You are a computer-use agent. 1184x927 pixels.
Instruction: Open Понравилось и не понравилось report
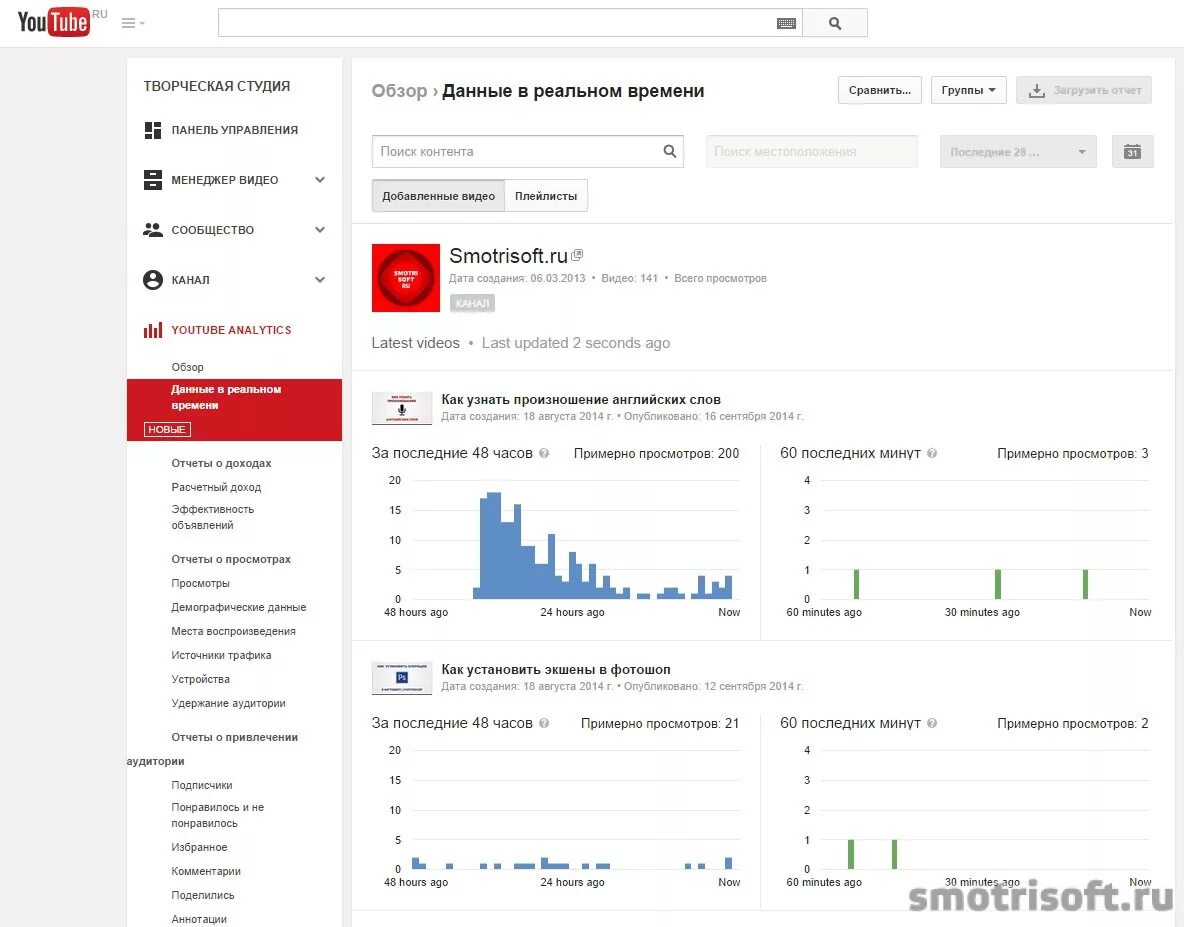coord(217,815)
